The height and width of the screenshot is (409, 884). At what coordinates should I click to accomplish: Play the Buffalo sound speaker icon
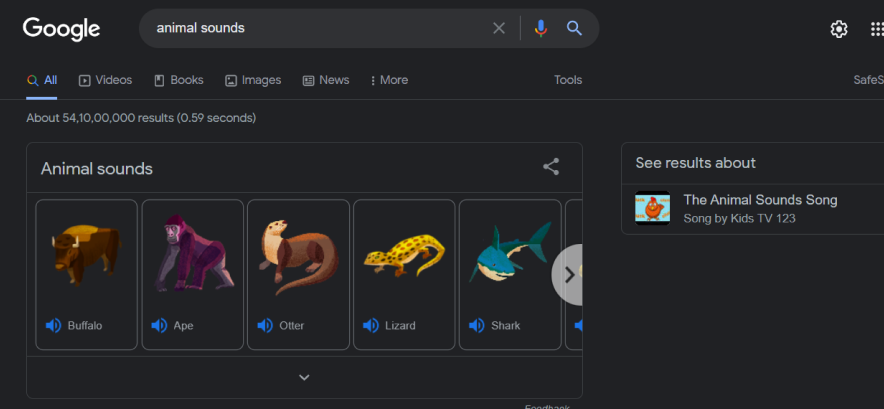coord(54,325)
